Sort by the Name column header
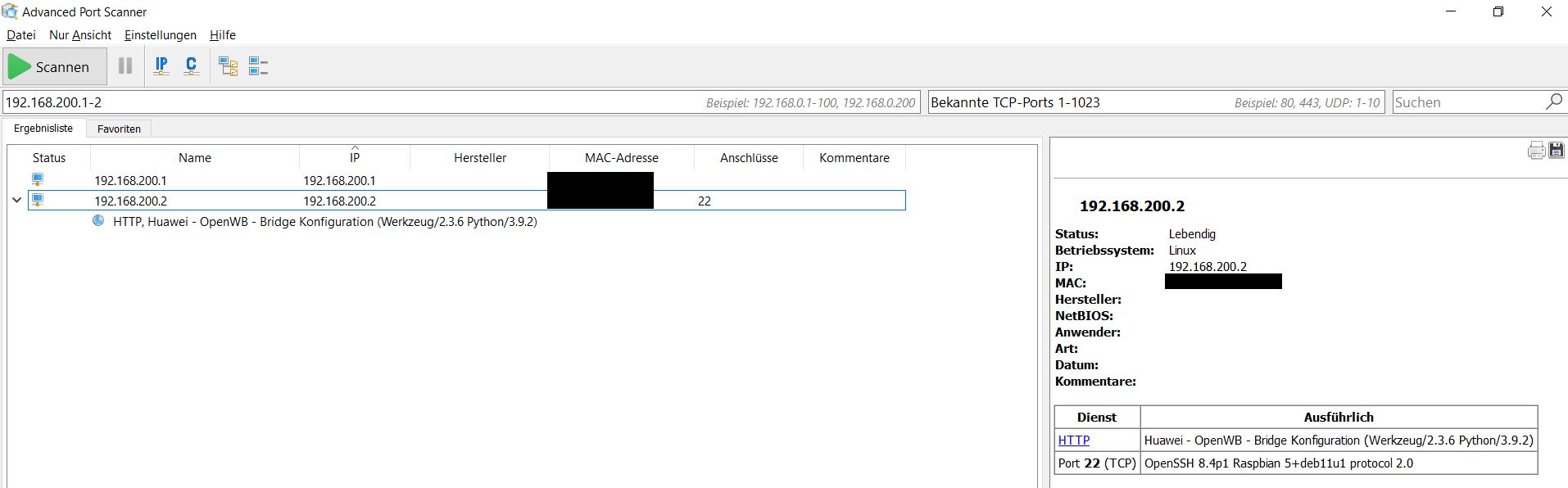The width and height of the screenshot is (1568, 488). [x=195, y=158]
